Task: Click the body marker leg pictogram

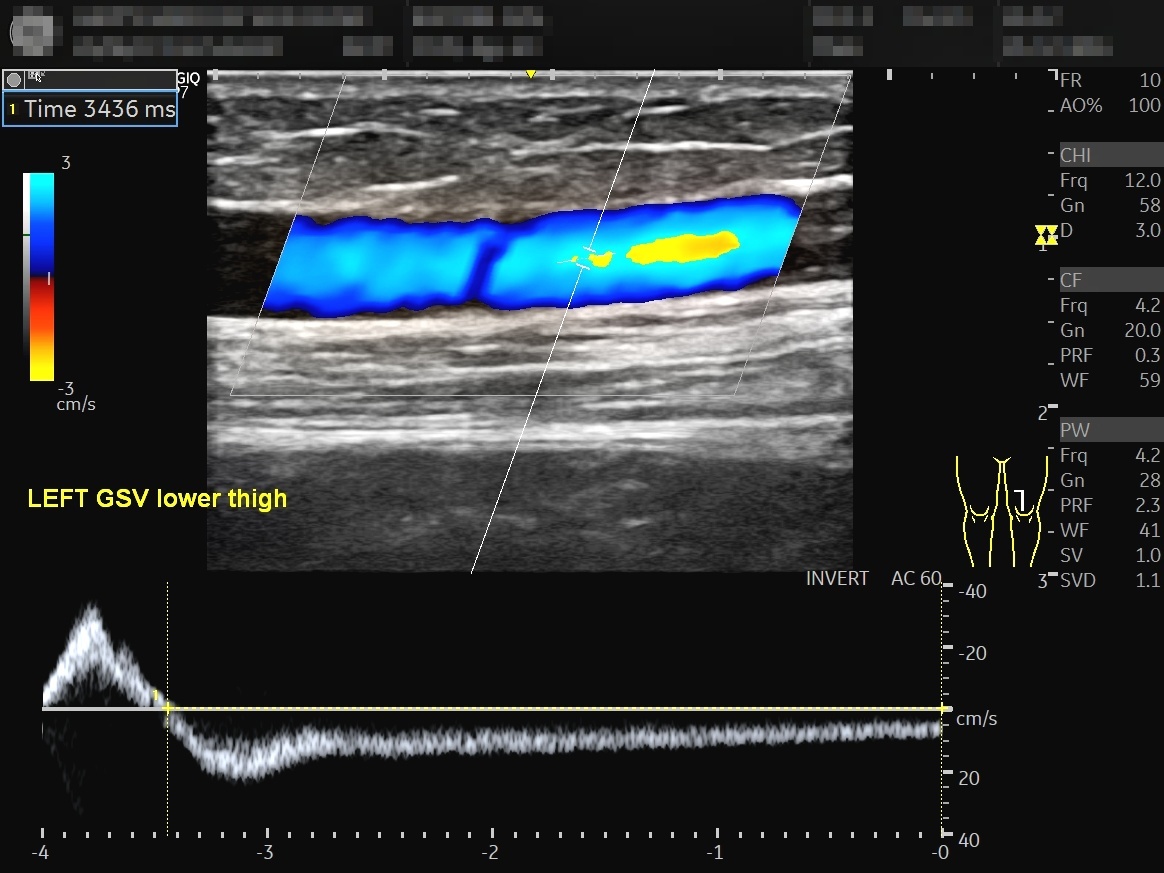Action: [1001, 511]
